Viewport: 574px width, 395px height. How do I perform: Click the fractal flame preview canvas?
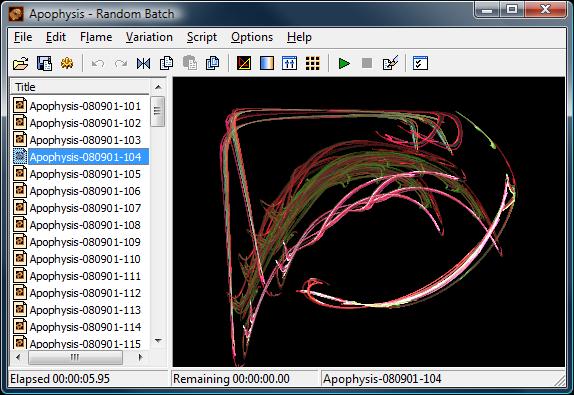tap(369, 221)
